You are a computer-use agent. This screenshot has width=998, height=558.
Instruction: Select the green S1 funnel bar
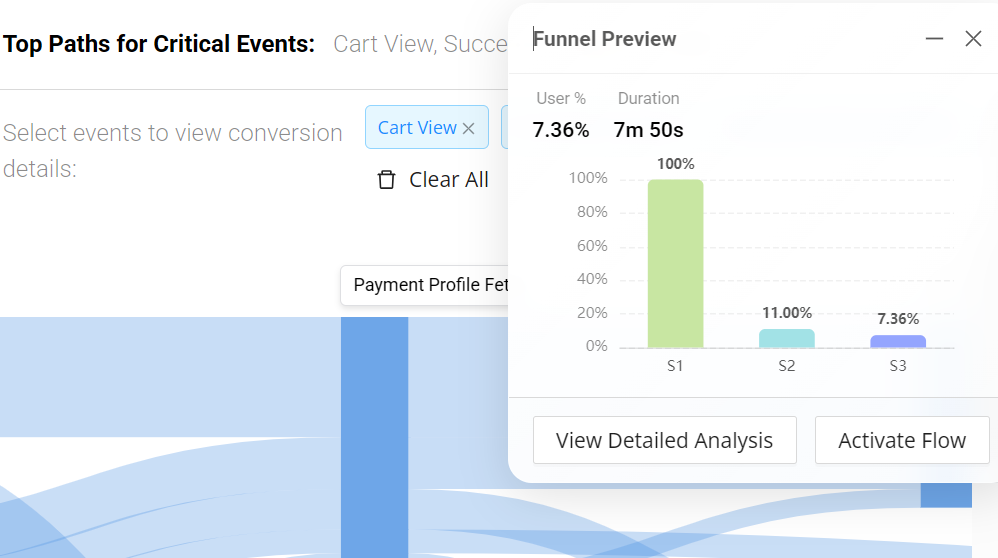675,264
